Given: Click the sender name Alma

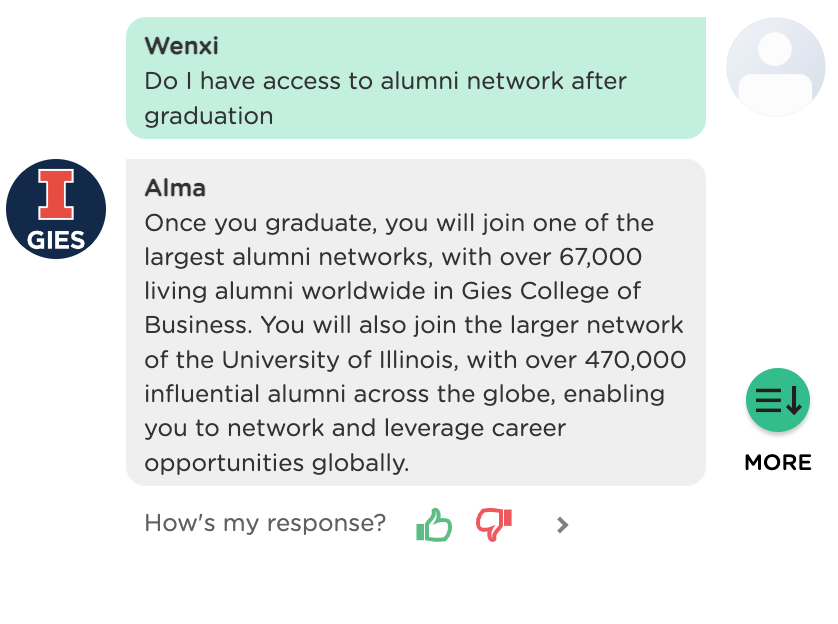Looking at the screenshot, I should tap(175, 188).
